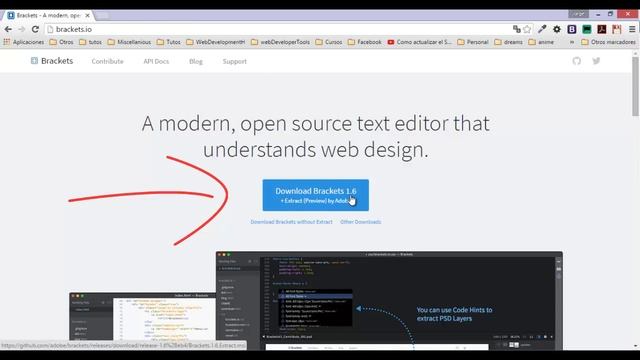Minimize the Chrome window
Image resolution: width=640 pixels, height=360 pixels.
pyautogui.click(x=598, y=14)
